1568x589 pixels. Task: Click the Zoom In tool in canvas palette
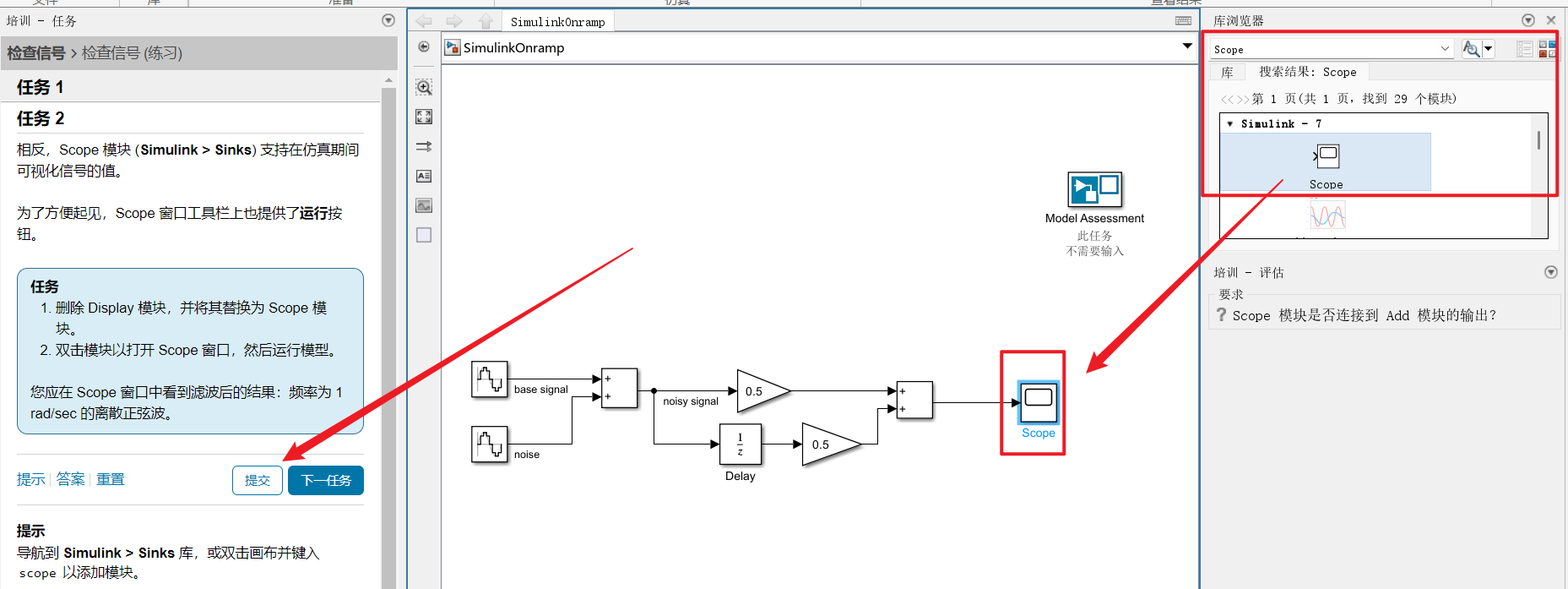point(424,87)
